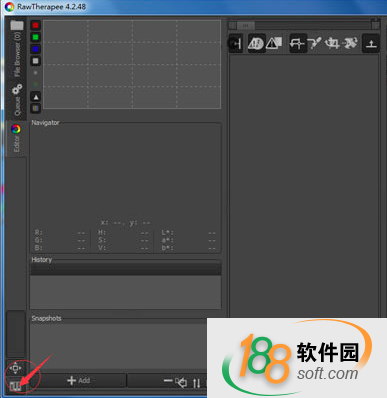
Task: Toggle top panel upload-arrow icon
Action: tap(371, 43)
